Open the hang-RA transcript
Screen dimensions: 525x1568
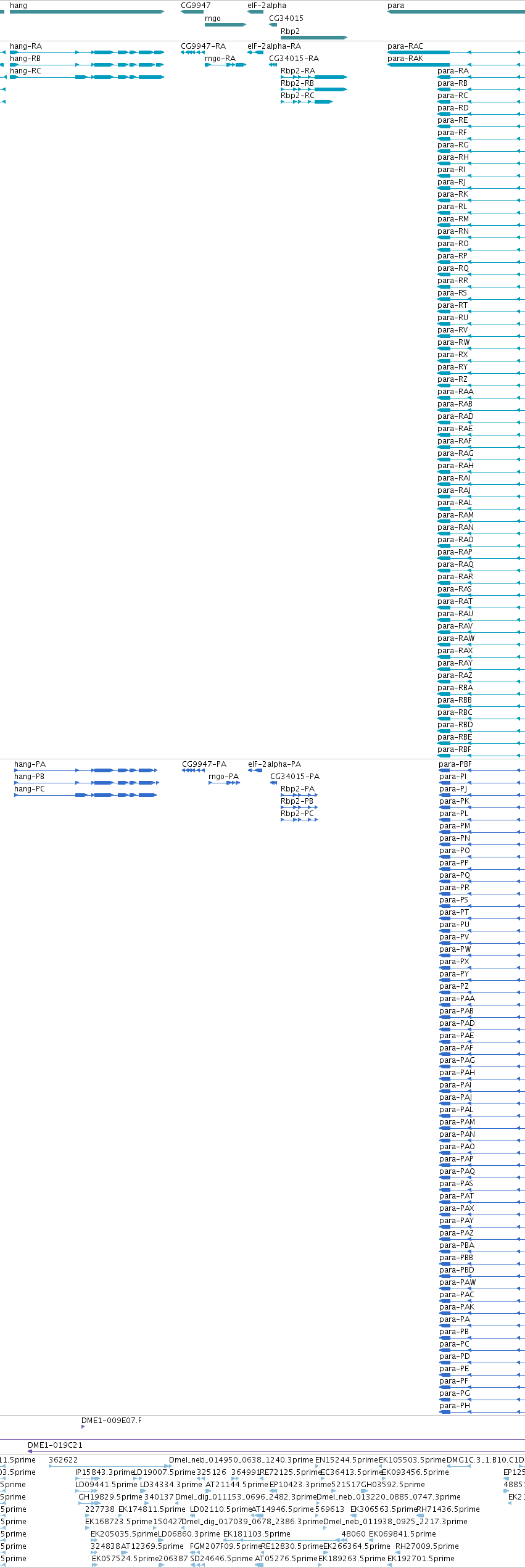(87, 52)
